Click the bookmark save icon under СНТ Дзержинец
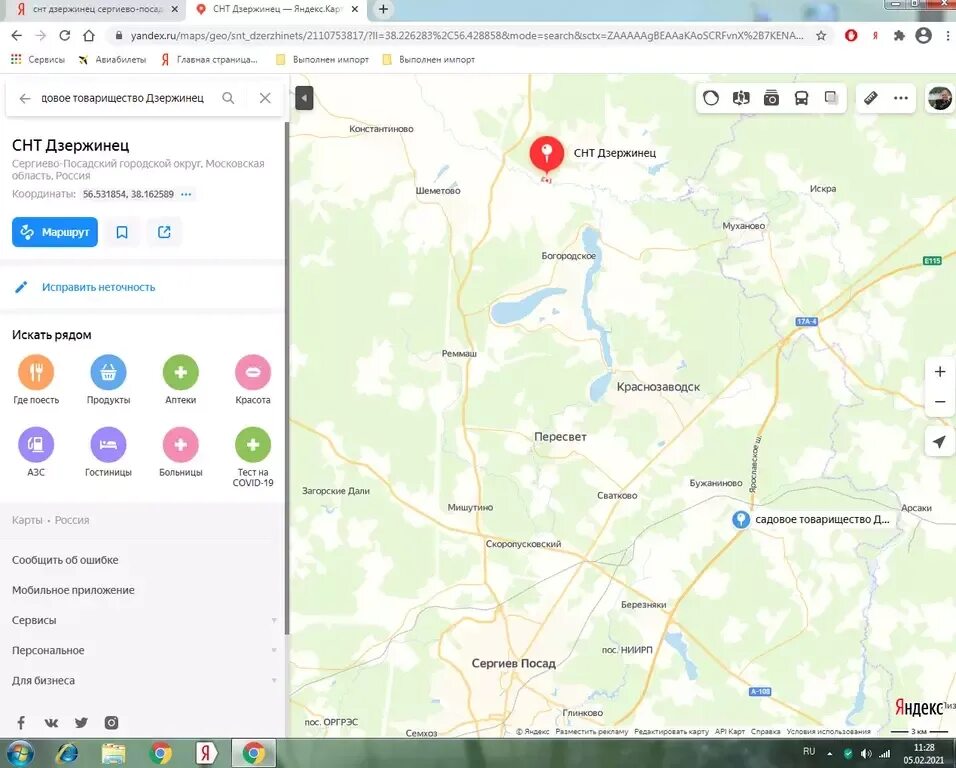956x768 pixels. [122, 231]
